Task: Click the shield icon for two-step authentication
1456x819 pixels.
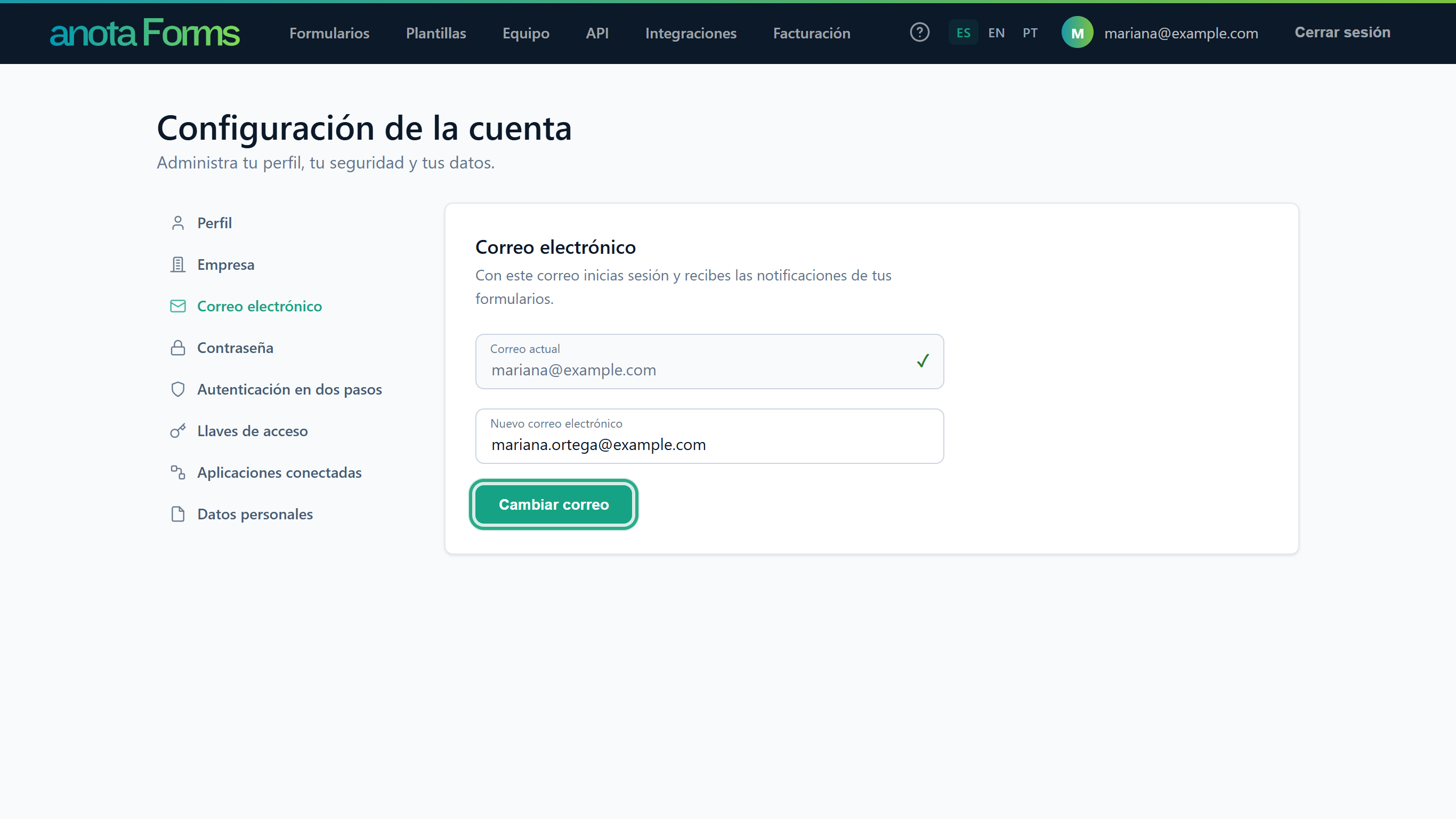Action: (x=177, y=389)
